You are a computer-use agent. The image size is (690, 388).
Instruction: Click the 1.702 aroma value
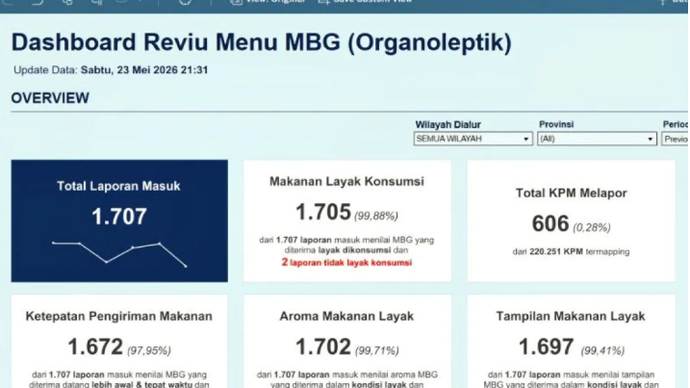tap(323, 347)
